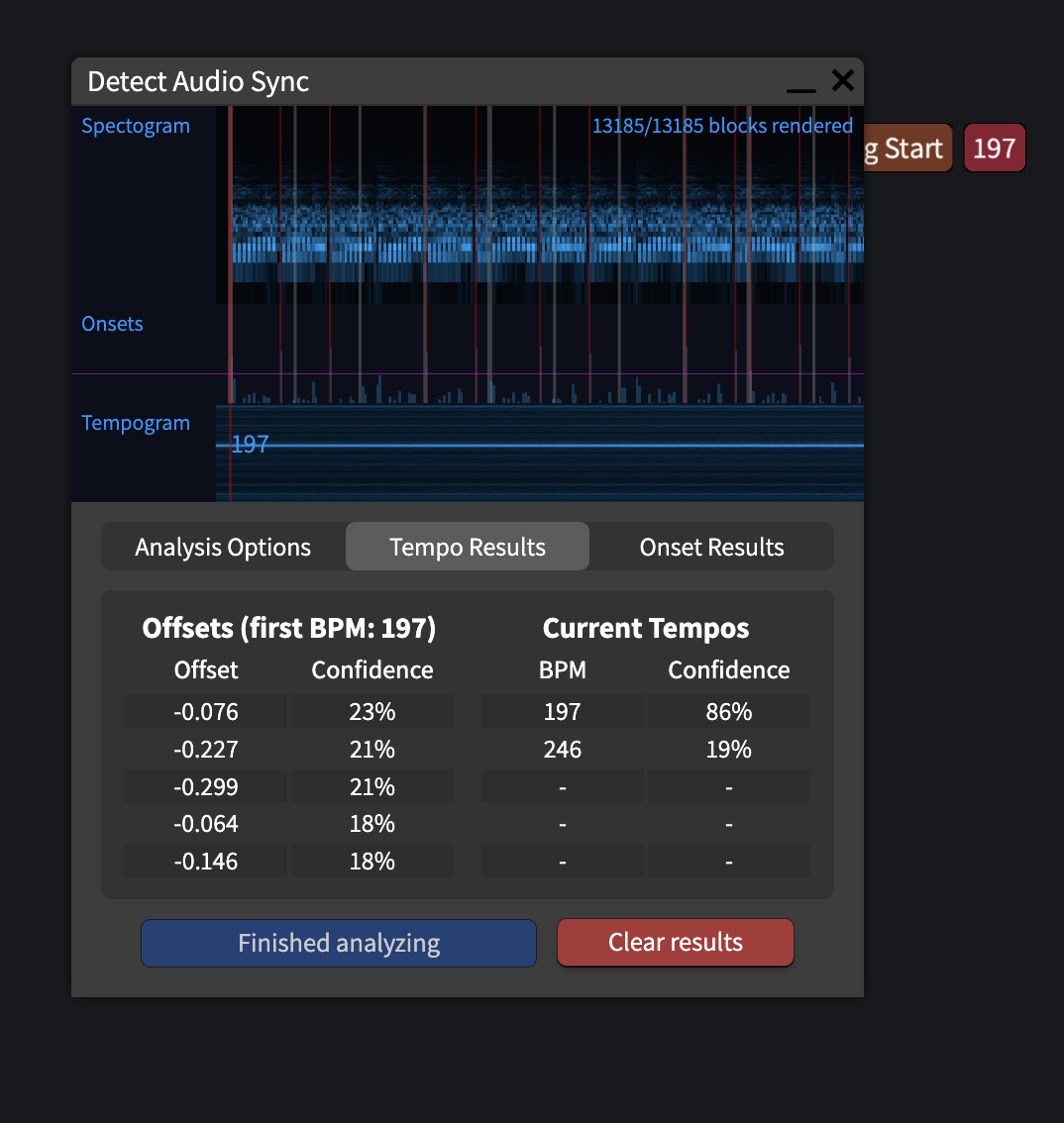Select offset -0.076 row
The image size is (1064, 1123).
[x=288, y=711]
